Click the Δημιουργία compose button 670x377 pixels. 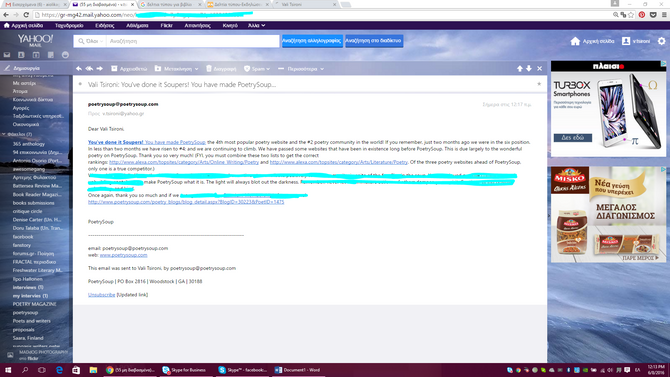pos(22,68)
